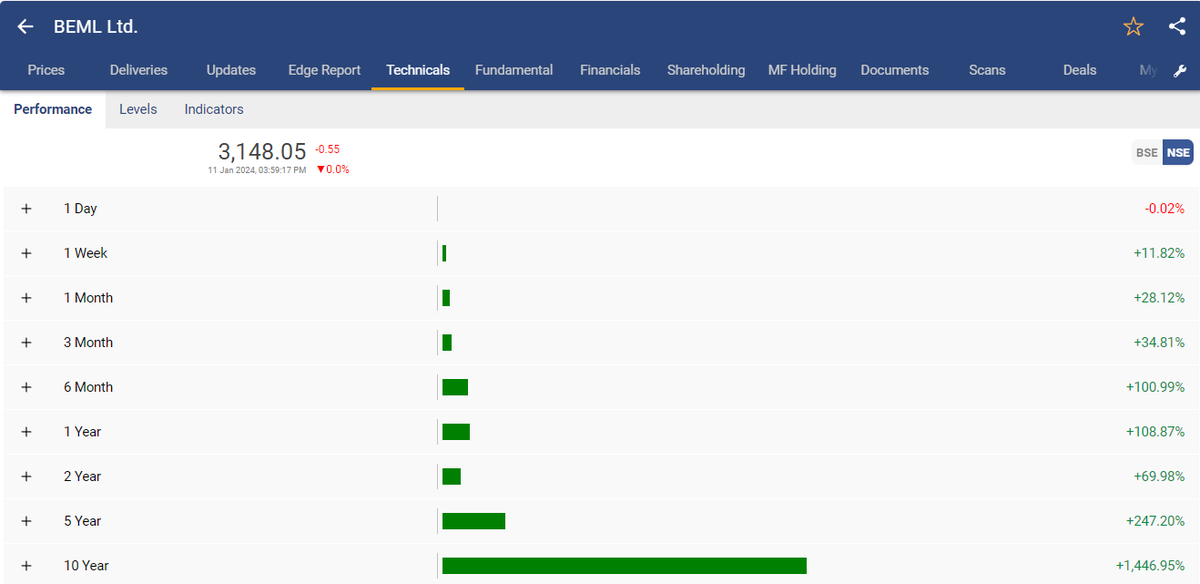Expand the 10 Year performance row
Image resolution: width=1200 pixels, height=584 pixels.
(26, 566)
